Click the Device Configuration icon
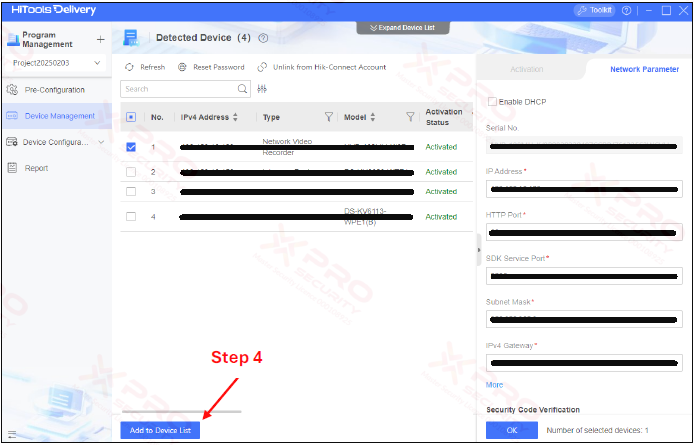 [12, 142]
